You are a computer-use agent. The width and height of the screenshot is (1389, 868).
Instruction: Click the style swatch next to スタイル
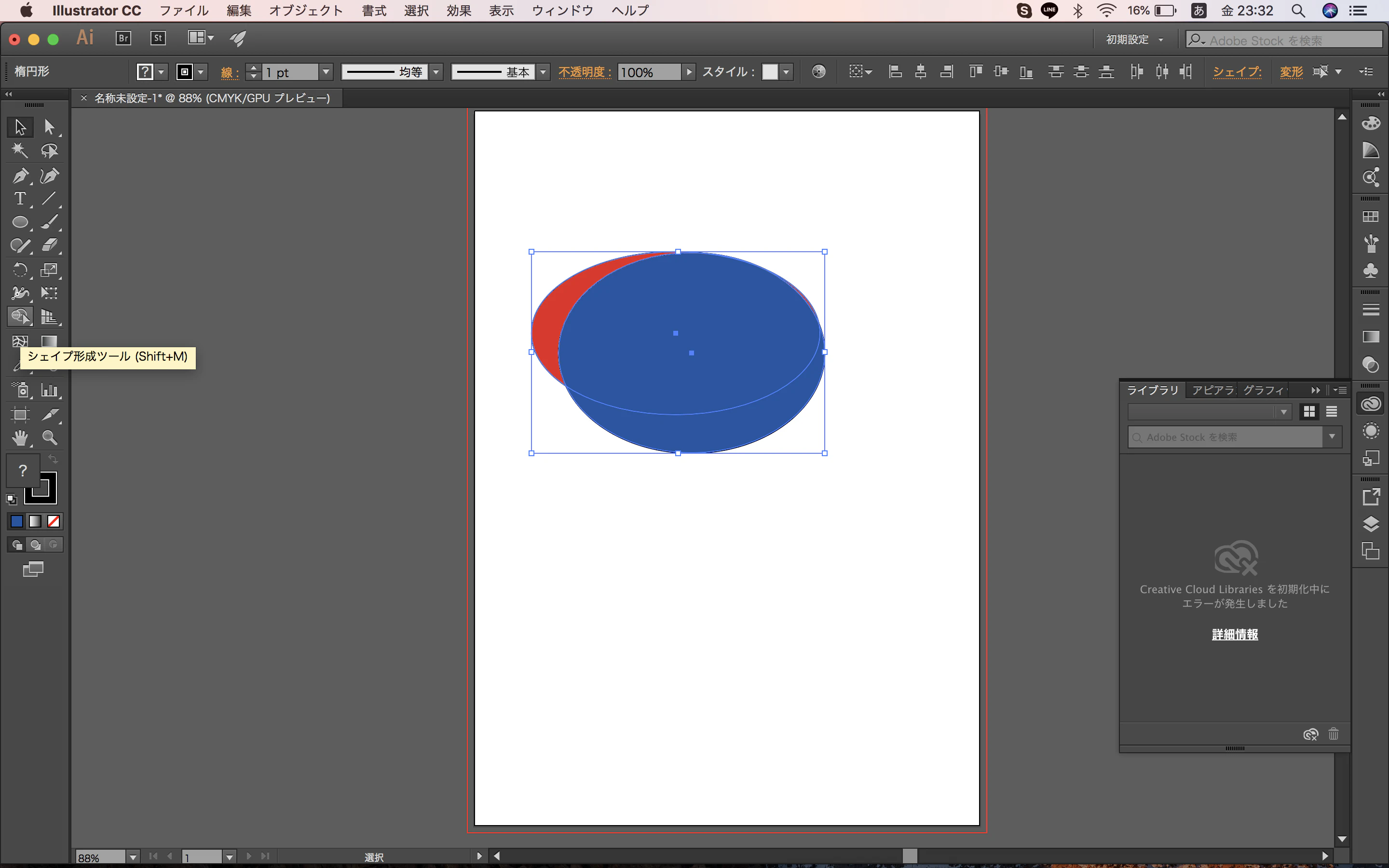(x=770, y=72)
